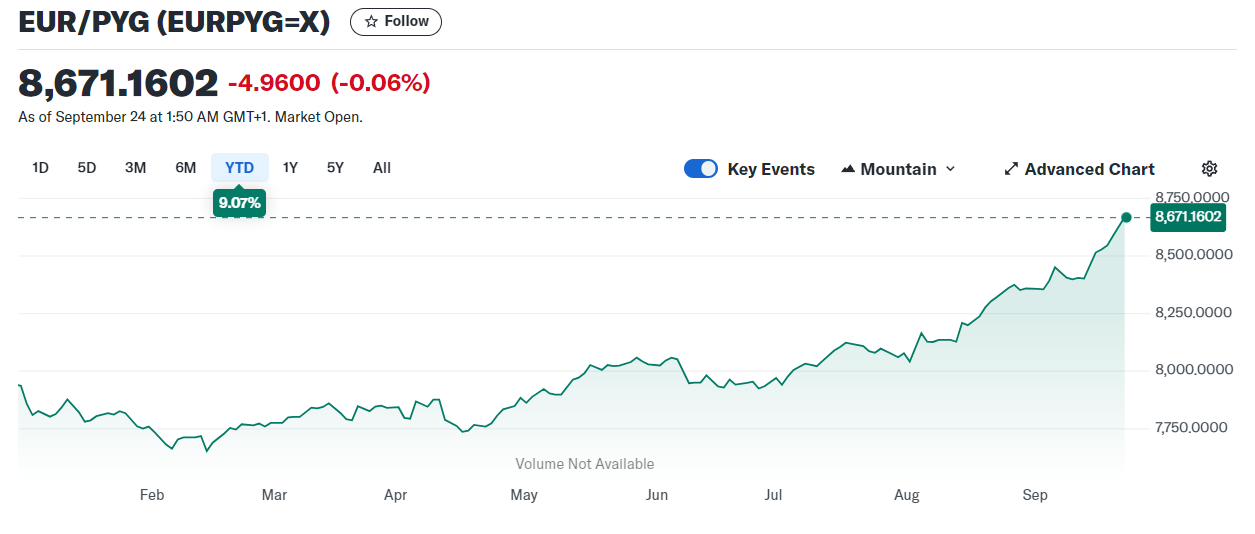
Task: Click the current price dot on chart
Action: click(1126, 217)
